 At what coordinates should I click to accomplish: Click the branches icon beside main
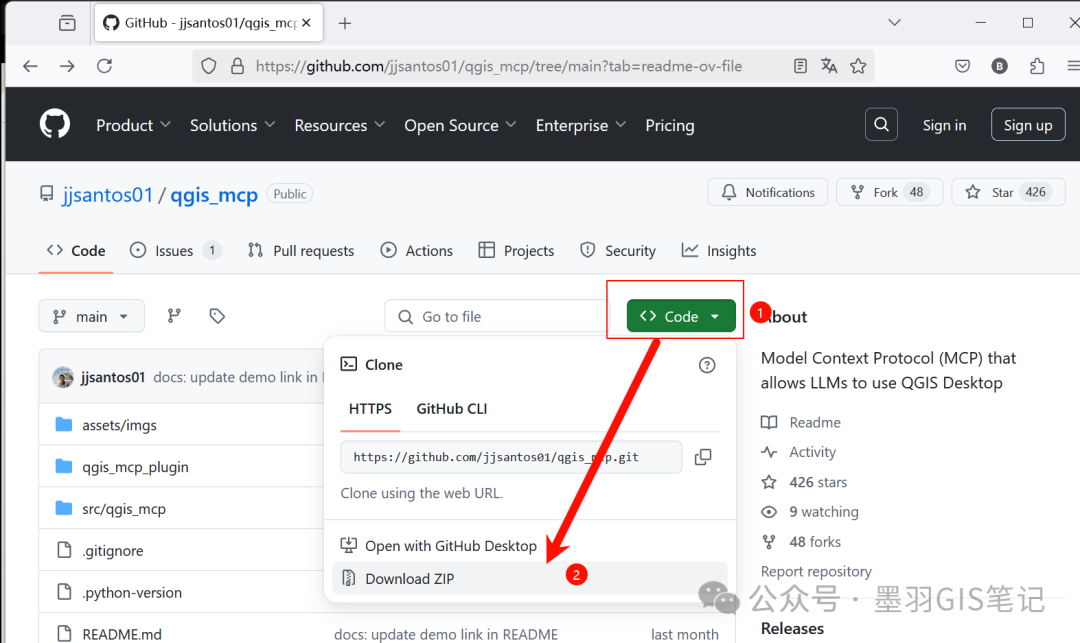(174, 316)
